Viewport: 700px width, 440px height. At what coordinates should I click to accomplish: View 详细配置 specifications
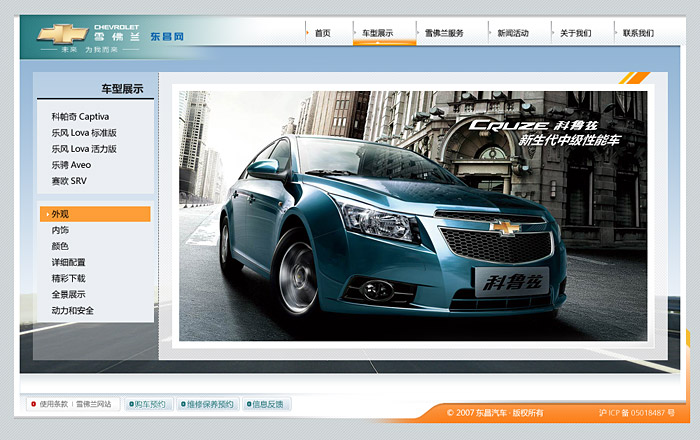click(68, 262)
